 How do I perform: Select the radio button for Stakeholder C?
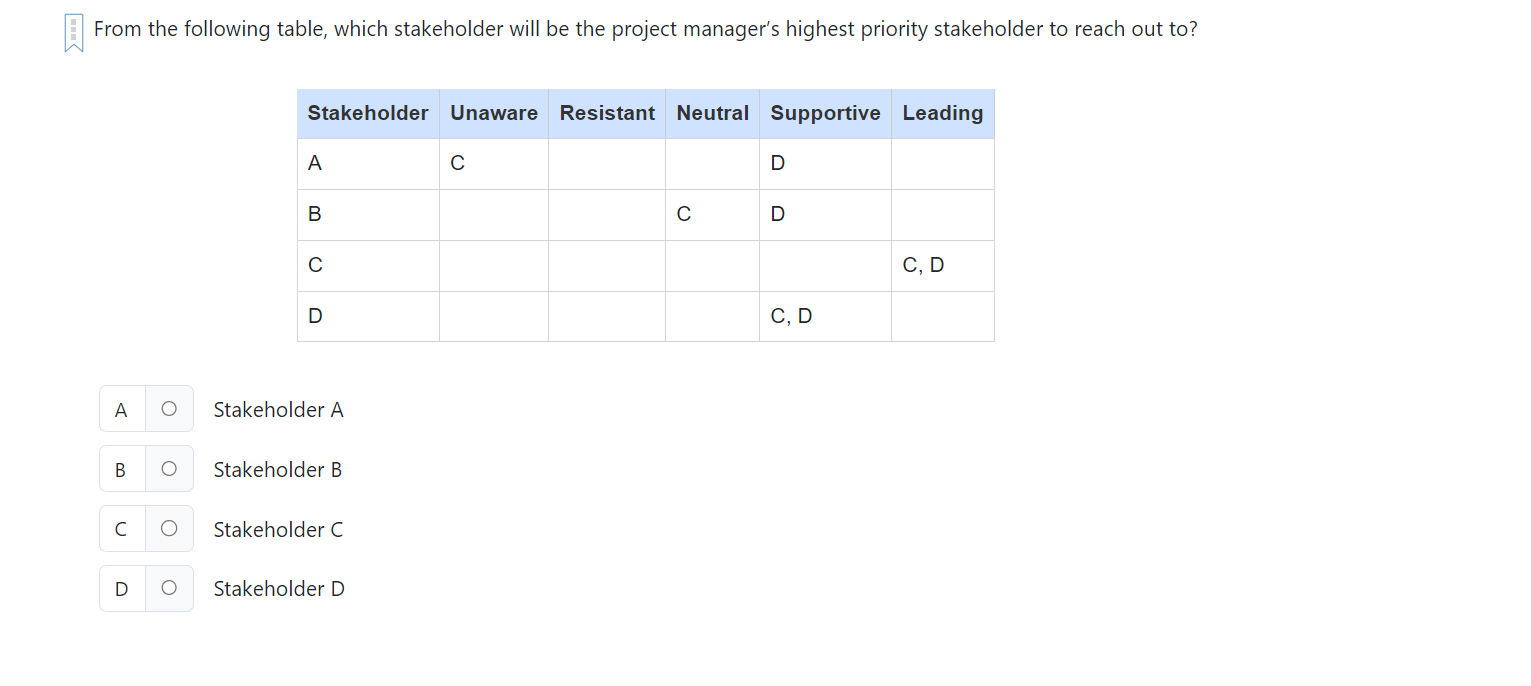point(169,528)
